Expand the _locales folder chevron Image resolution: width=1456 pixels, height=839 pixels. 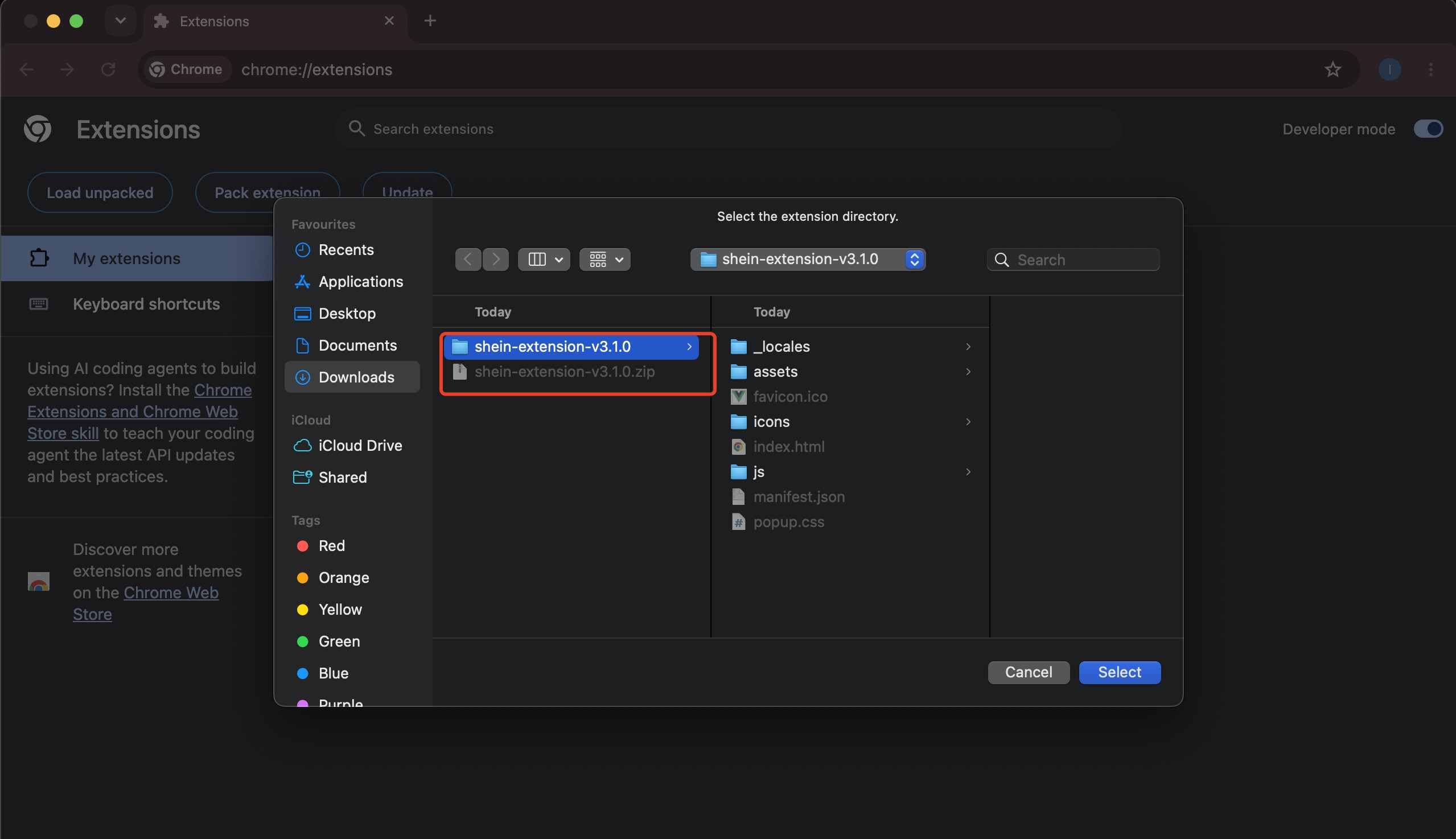coord(968,346)
